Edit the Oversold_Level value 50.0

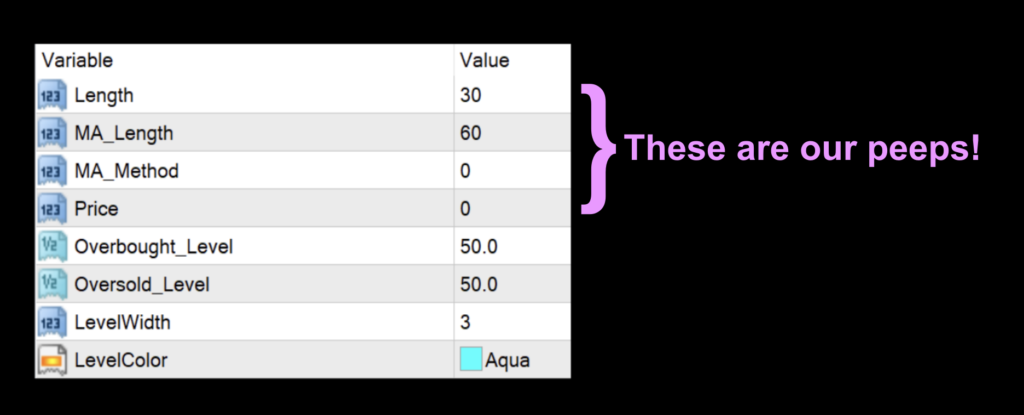[x=479, y=285]
